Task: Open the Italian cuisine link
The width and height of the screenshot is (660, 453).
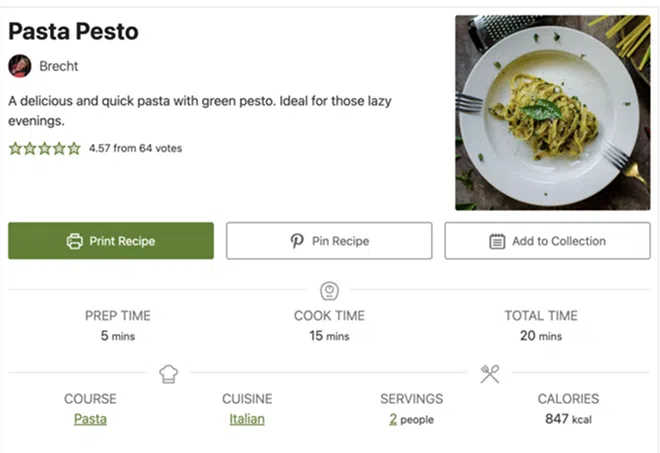Action: [247, 419]
